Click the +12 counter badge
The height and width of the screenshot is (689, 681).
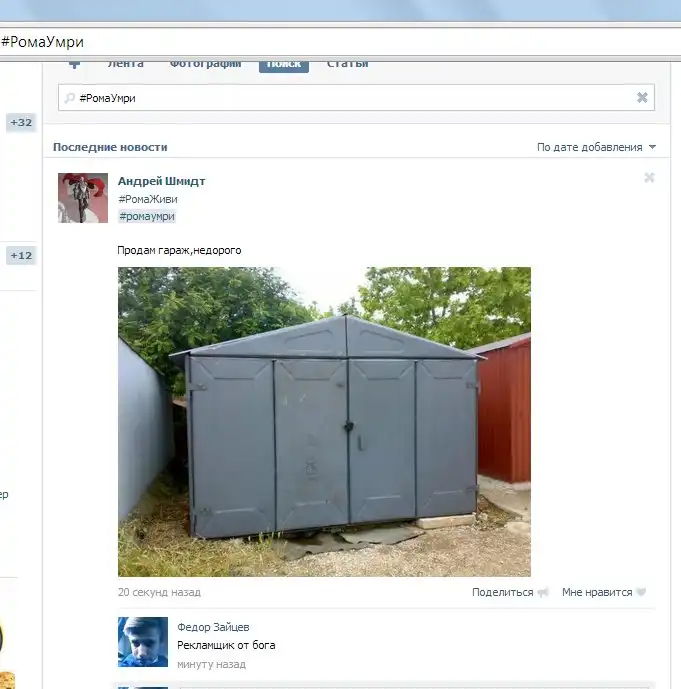(x=21, y=256)
